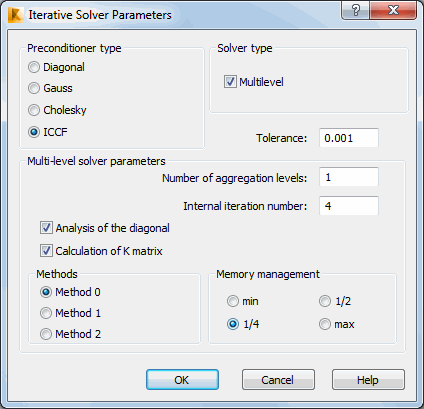Click the application icon in title bar
424x409 pixels.
15,15
